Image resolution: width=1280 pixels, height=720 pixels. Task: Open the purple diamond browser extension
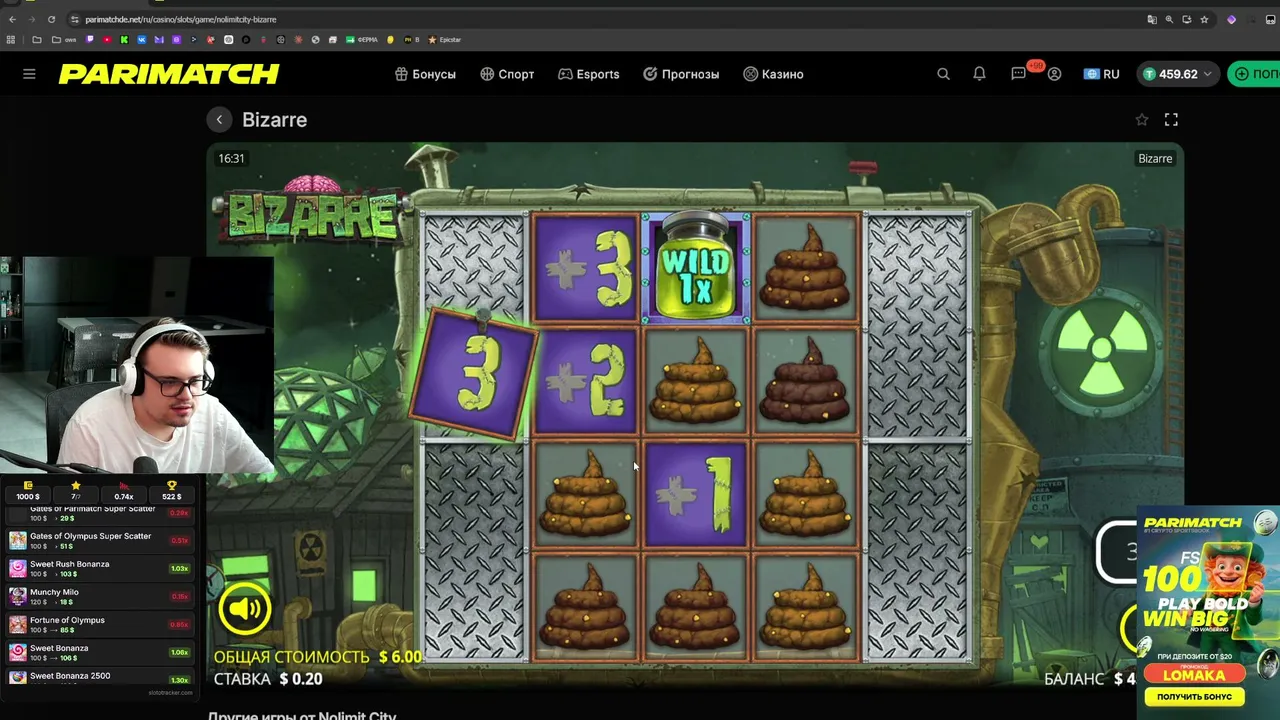1231,19
